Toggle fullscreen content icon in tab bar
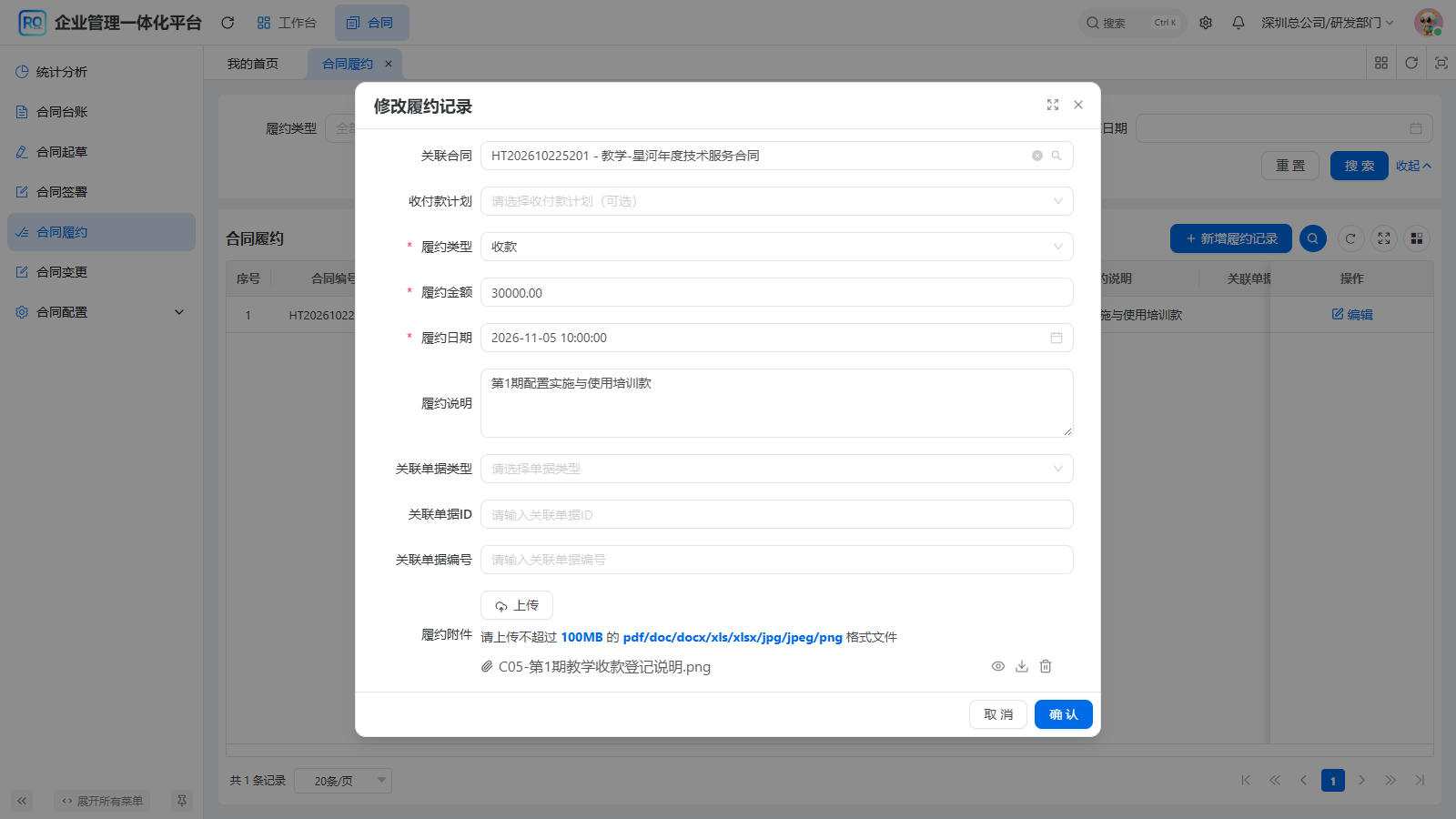Image resolution: width=1456 pixels, height=819 pixels. click(1441, 63)
